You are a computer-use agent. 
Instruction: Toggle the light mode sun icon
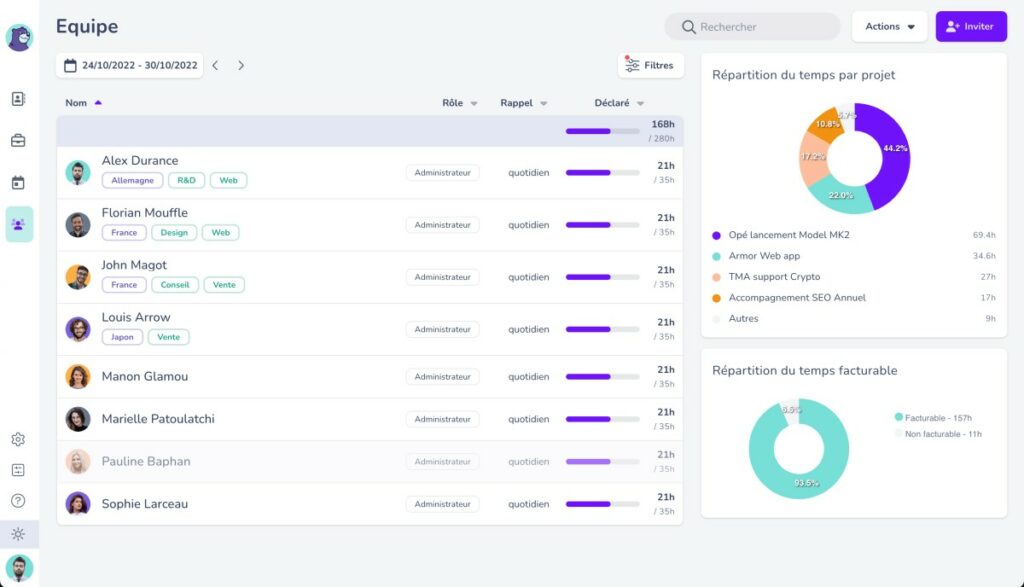(x=18, y=534)
